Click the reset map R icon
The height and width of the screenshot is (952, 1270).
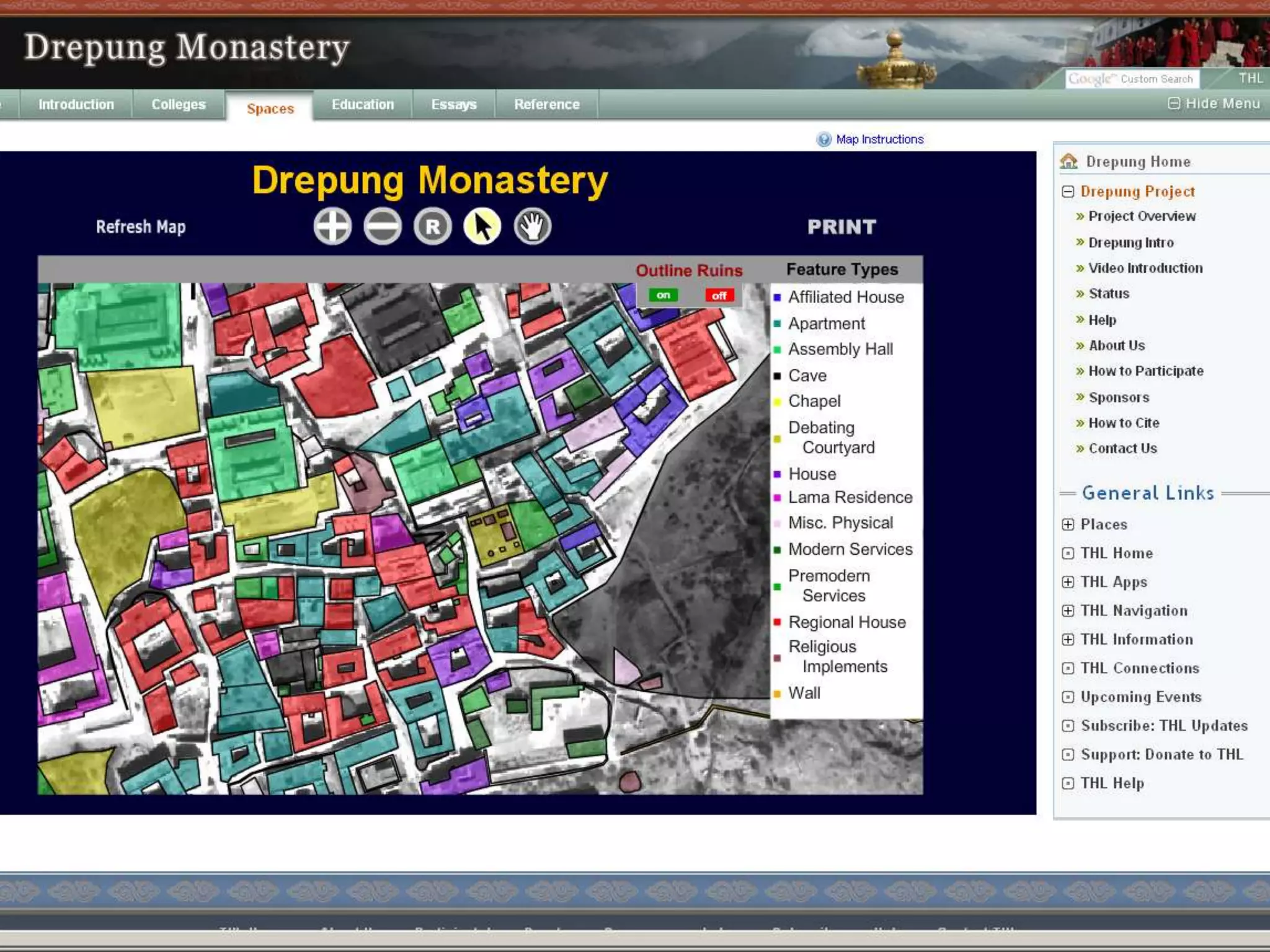pos(433,226)
